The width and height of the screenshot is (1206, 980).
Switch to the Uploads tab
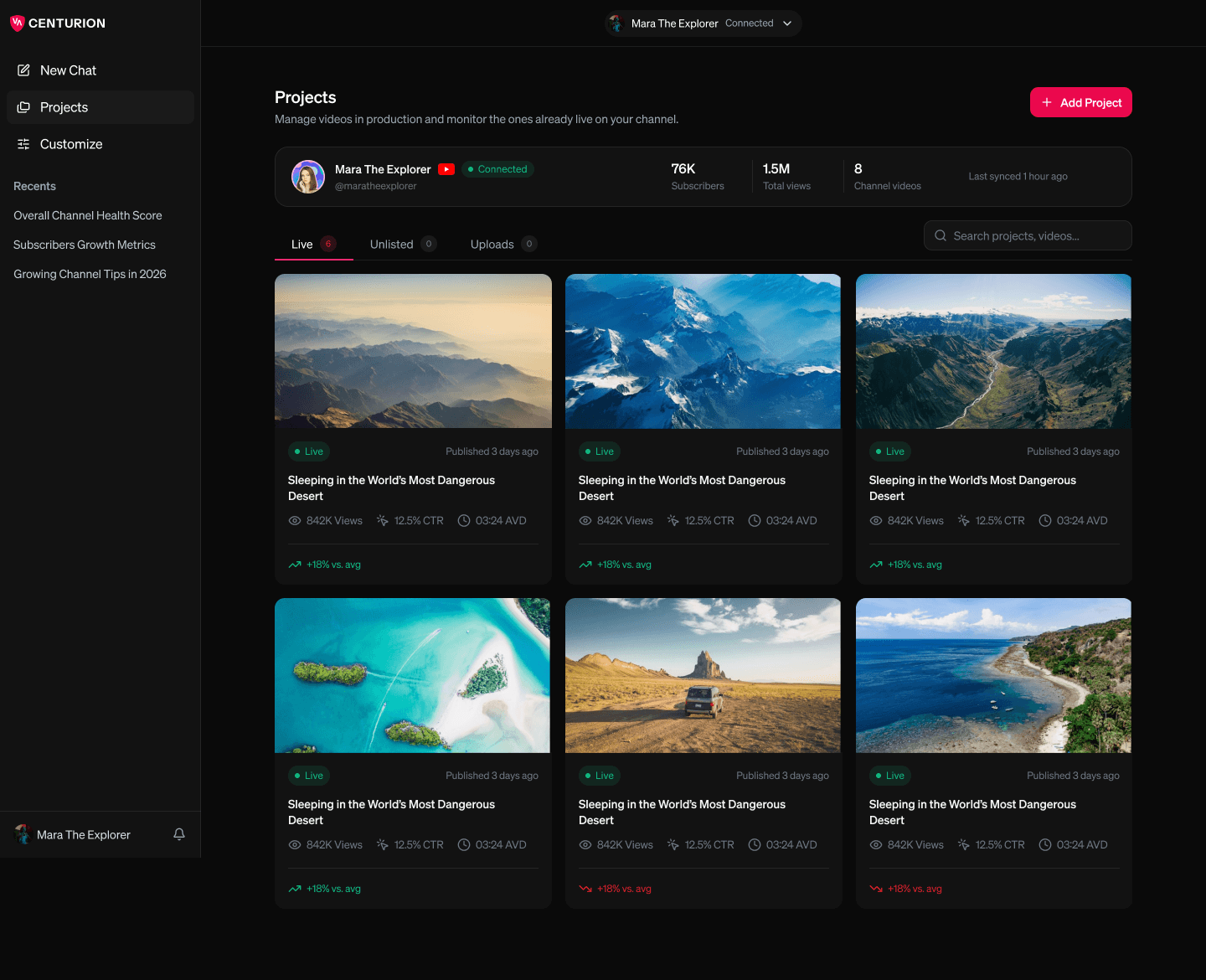click(x=504, y=244)
